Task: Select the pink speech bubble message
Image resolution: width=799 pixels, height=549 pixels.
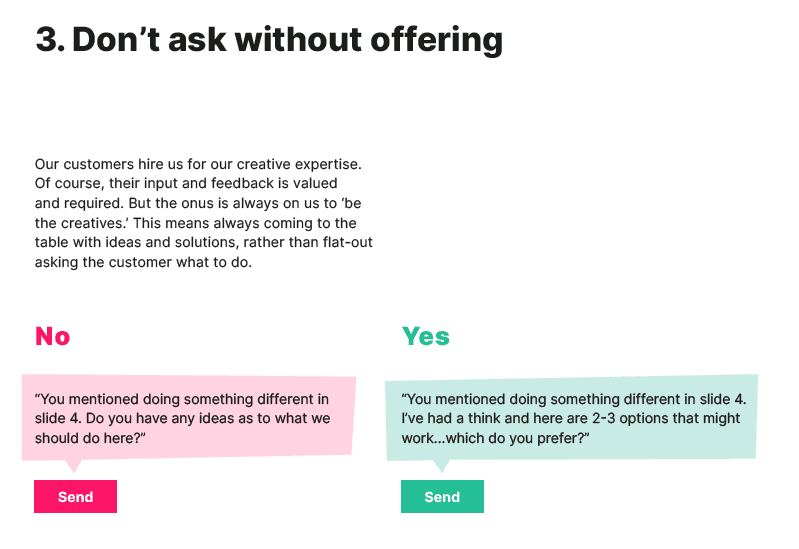Action: tap(189, 418)
